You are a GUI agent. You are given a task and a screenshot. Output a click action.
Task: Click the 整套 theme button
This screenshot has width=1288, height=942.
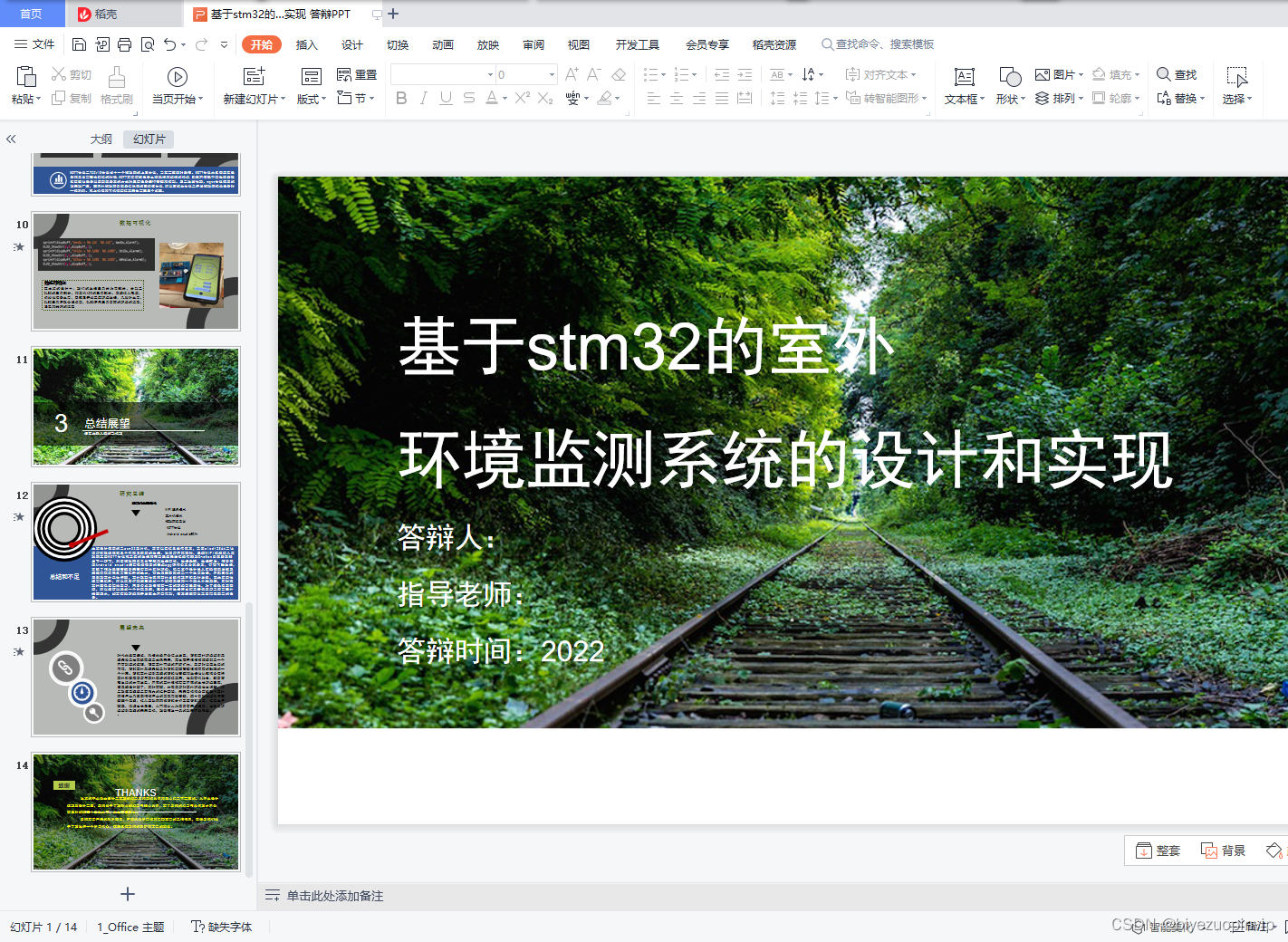click(1158, 851)
